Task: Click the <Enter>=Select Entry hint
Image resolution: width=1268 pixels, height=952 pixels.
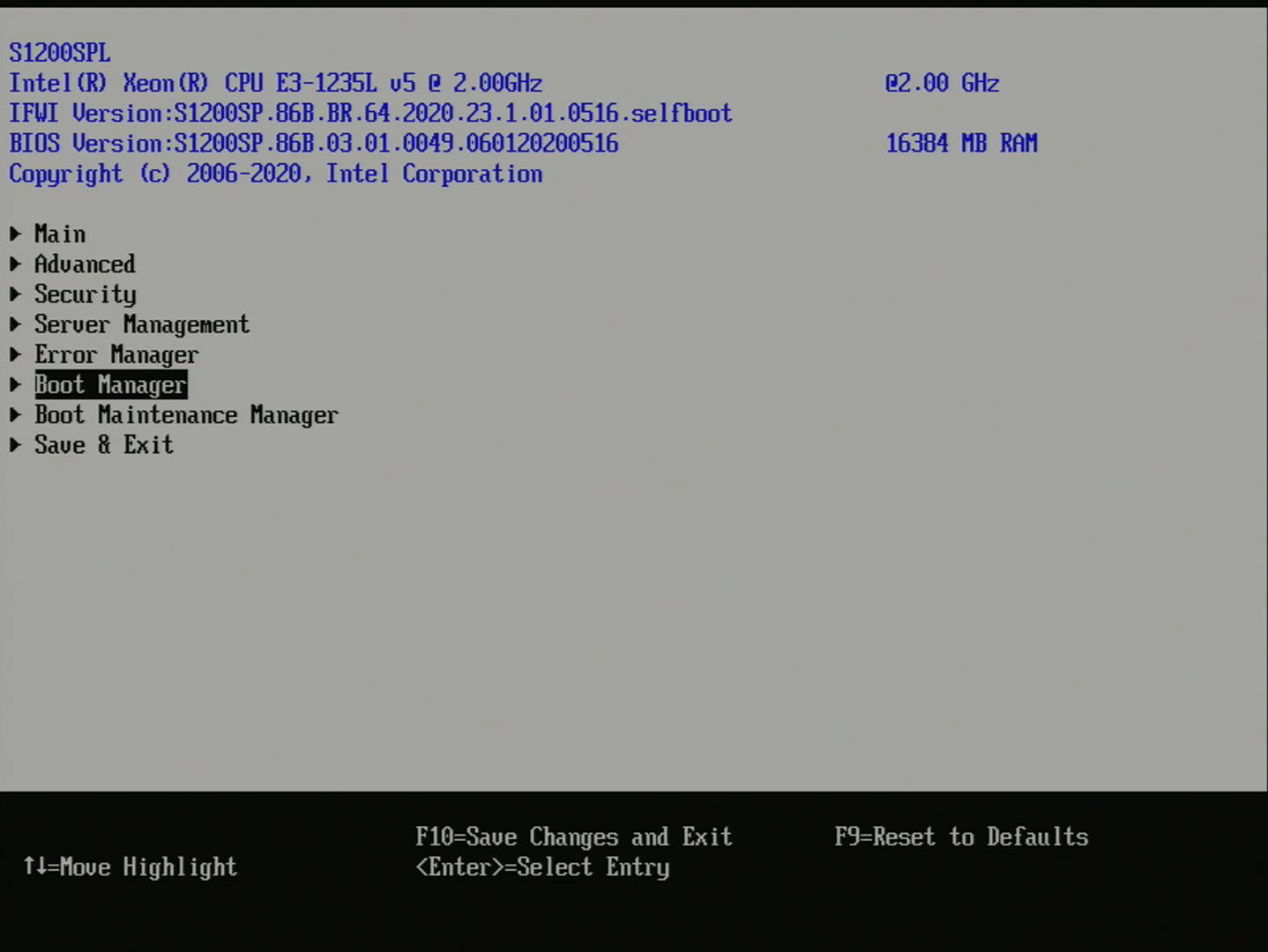Action: (542, 867)
